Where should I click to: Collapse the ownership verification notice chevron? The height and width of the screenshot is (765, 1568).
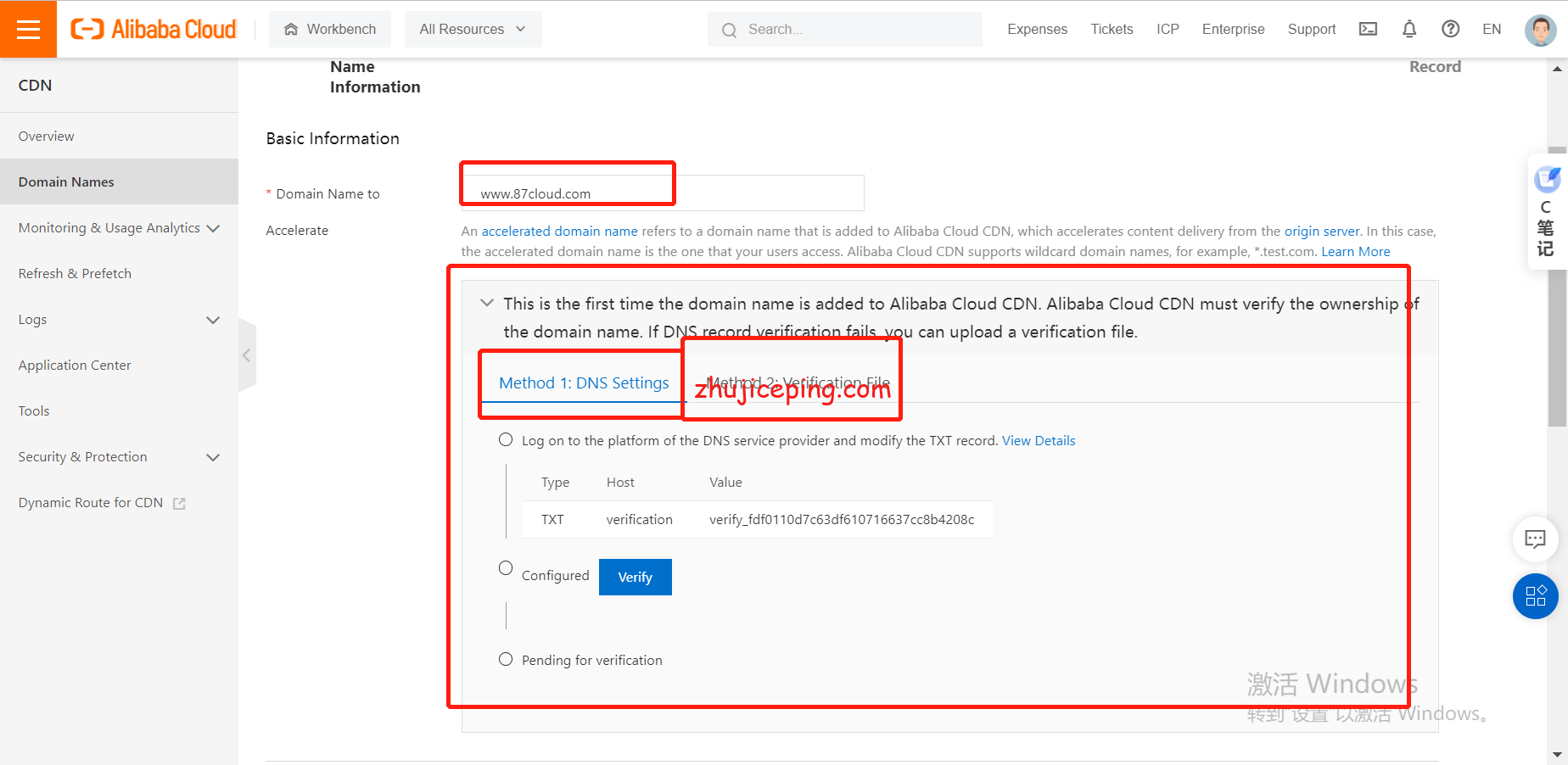[487, 303]
